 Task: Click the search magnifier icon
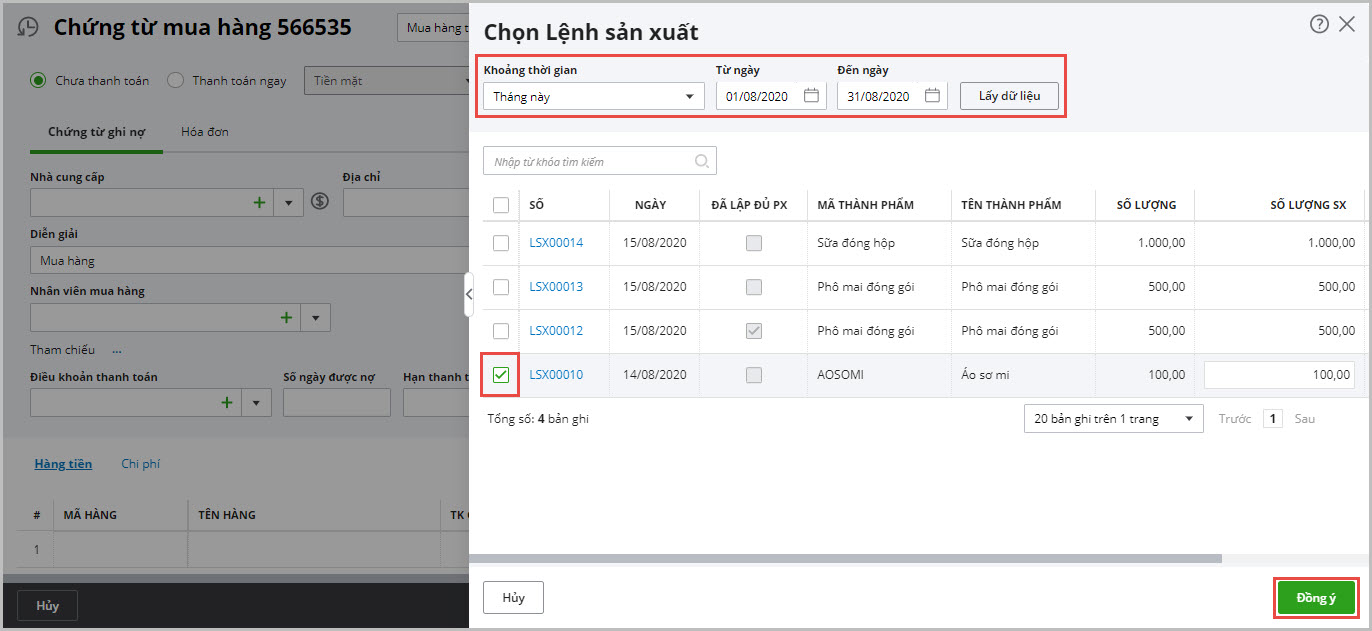[702, 161]
